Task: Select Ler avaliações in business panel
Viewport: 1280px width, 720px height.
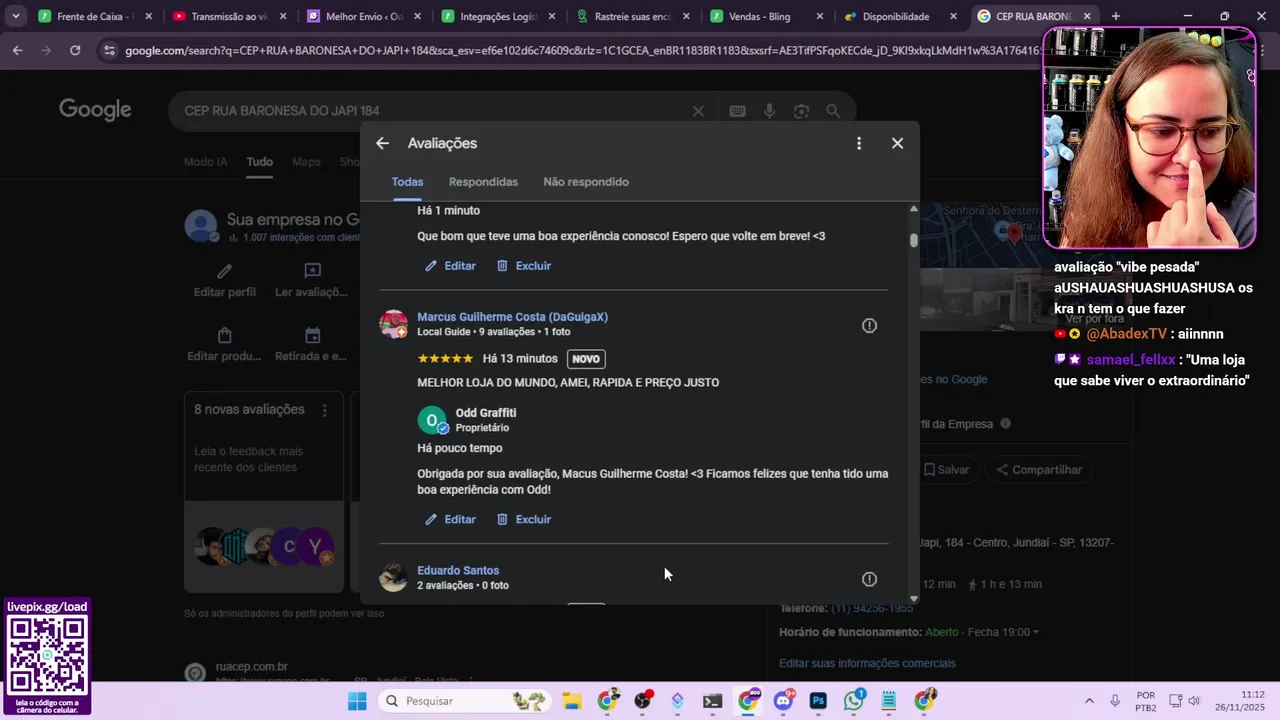Action: tap(312, 281)
